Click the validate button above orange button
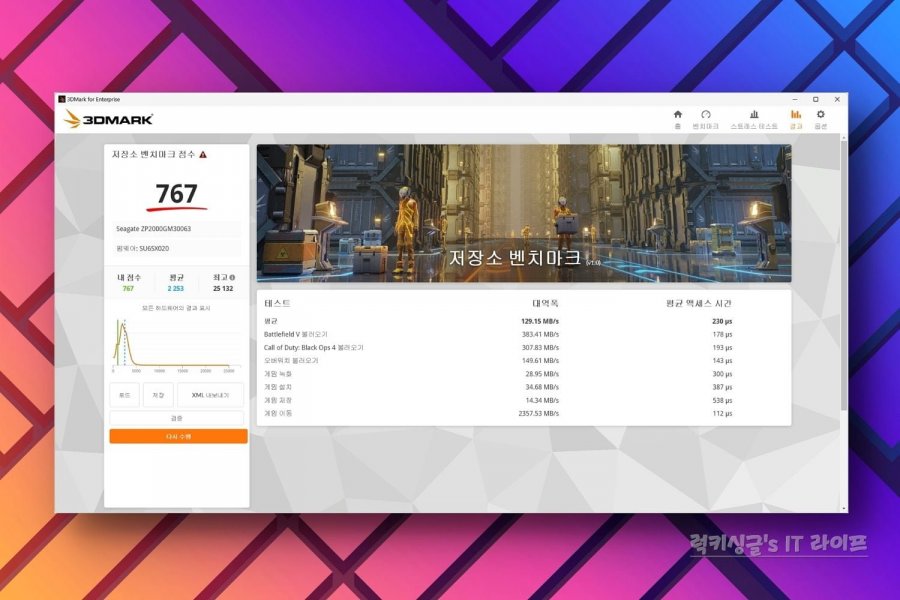900x600 pixels. pos(176,418)
